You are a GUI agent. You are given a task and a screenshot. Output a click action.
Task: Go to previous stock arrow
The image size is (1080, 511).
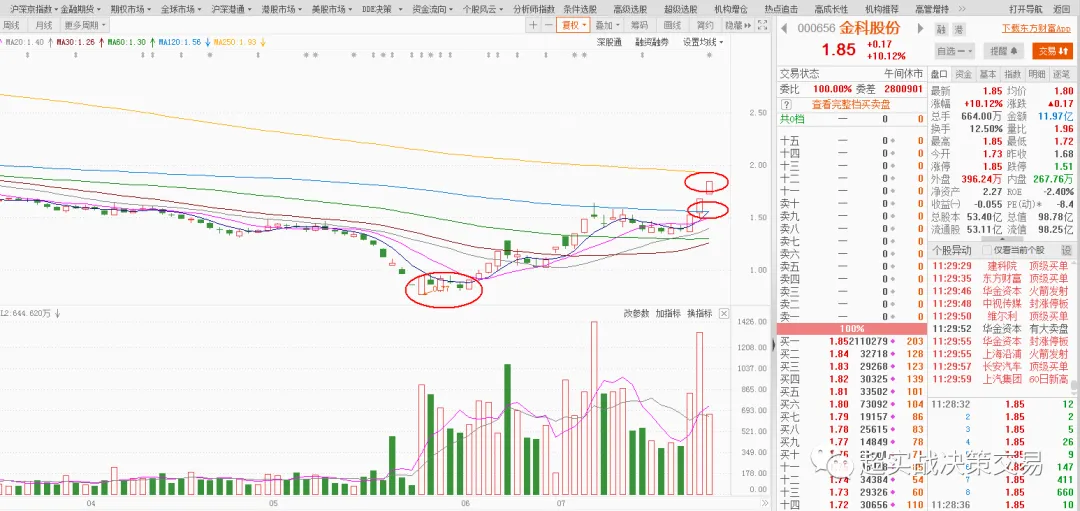click(x=784, y=28)
